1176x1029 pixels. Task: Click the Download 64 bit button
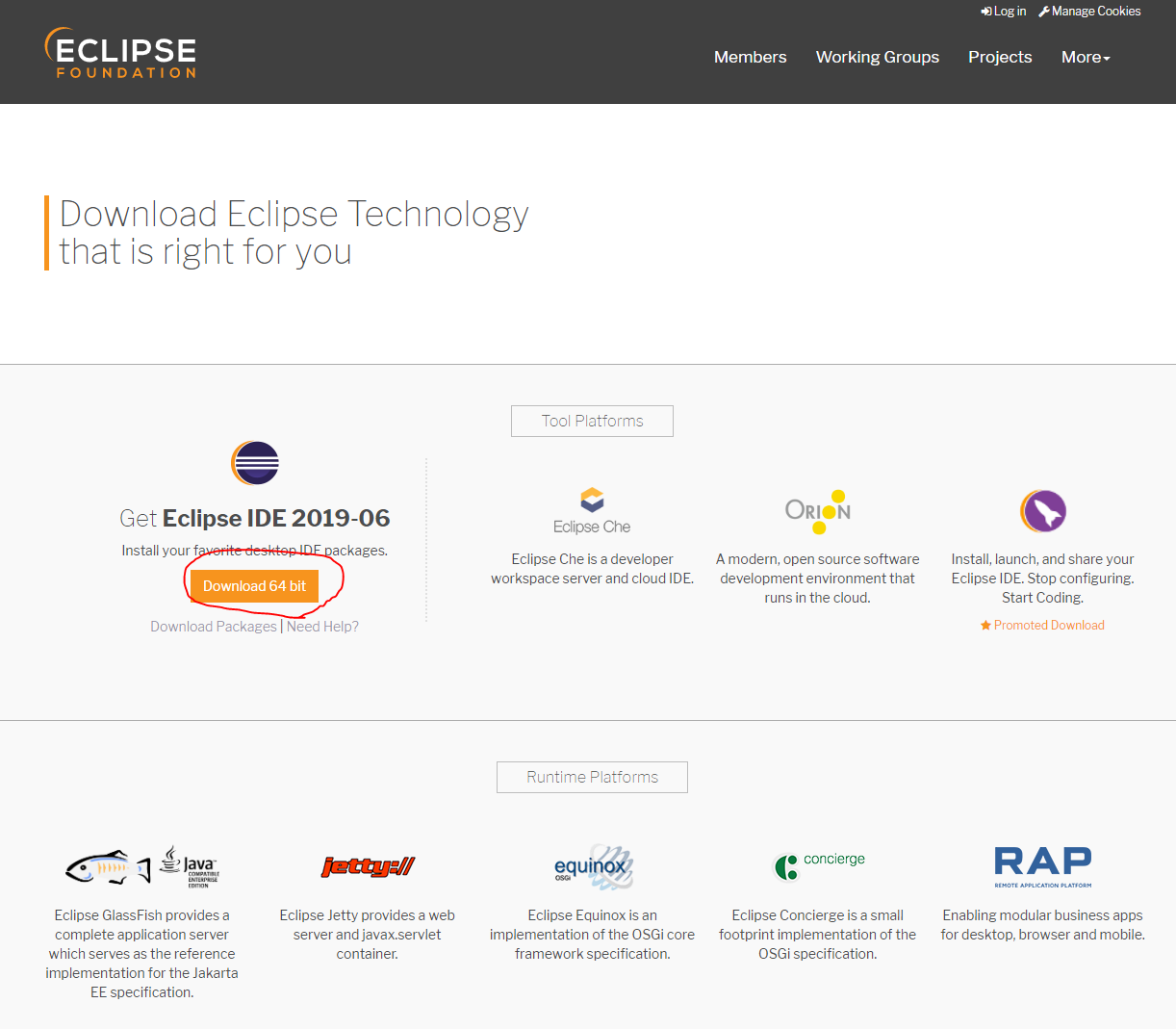[x=254, y=586]
